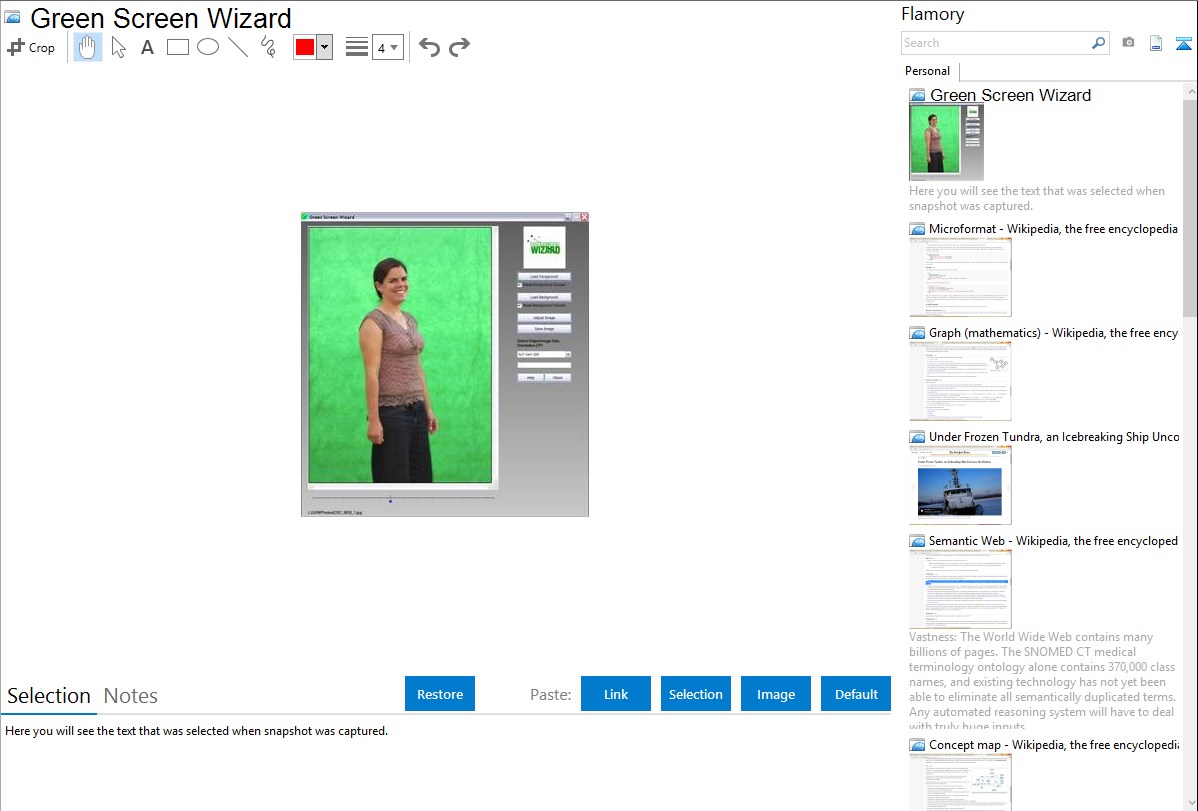Click the main Green Screen Wizard screenshot preview
Viewport: 1198px width, 811px height.
point(445,365)
